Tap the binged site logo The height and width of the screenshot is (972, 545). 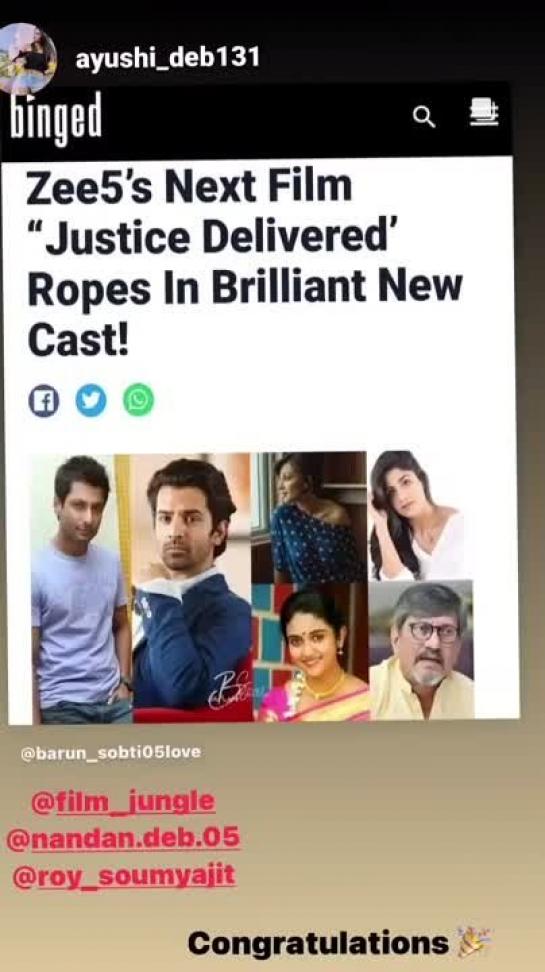[x=55, y=117]
